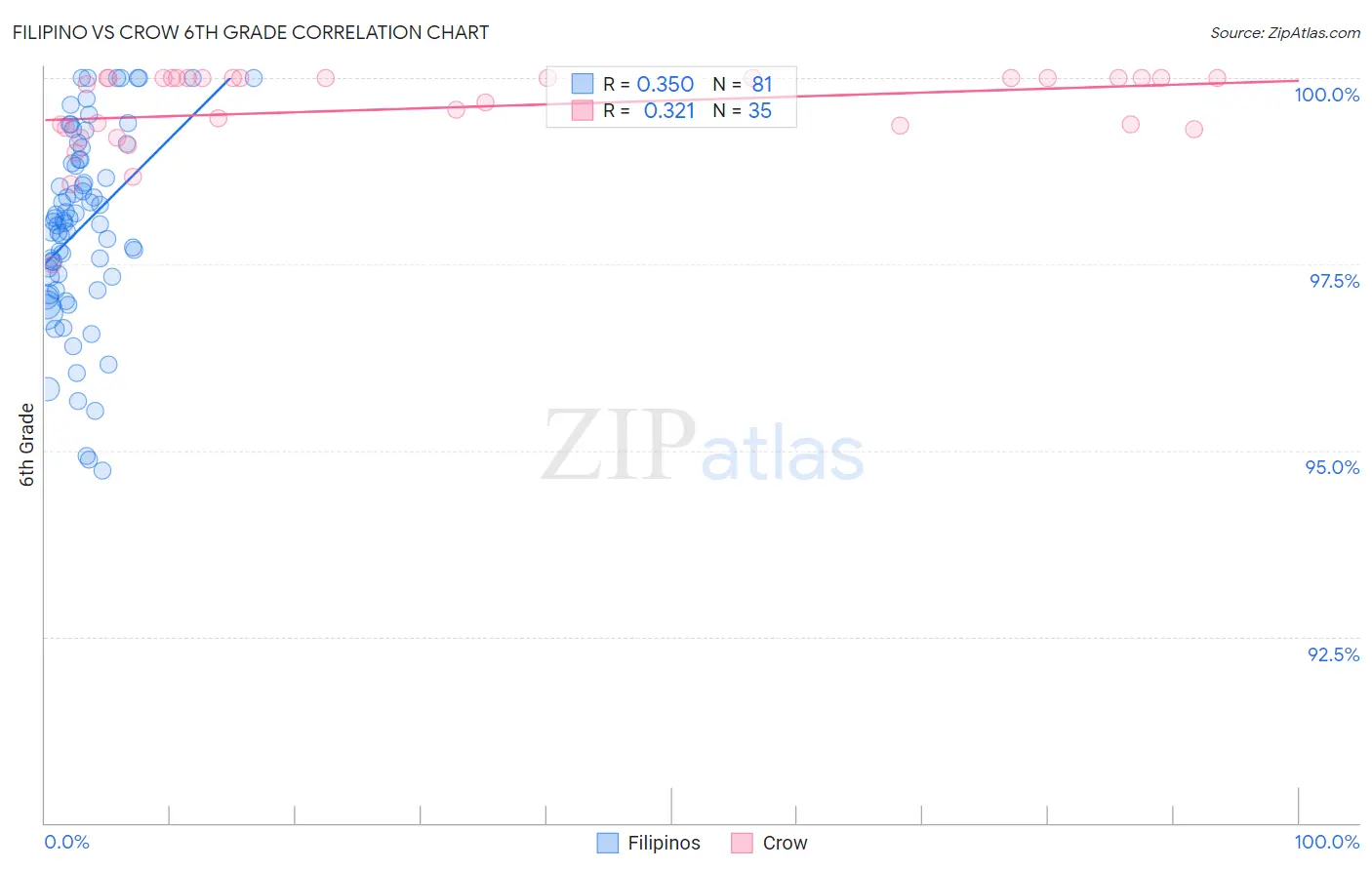Click the lowest blue Filipino data point
This screenshot has height=870, width=1372.
(101, 470)
